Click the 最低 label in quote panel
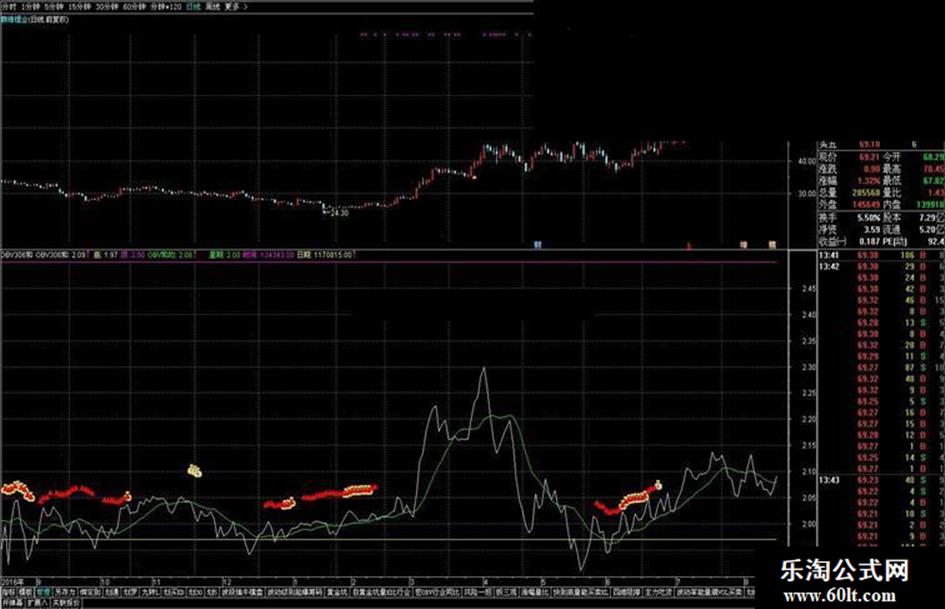 click(892, 181)
